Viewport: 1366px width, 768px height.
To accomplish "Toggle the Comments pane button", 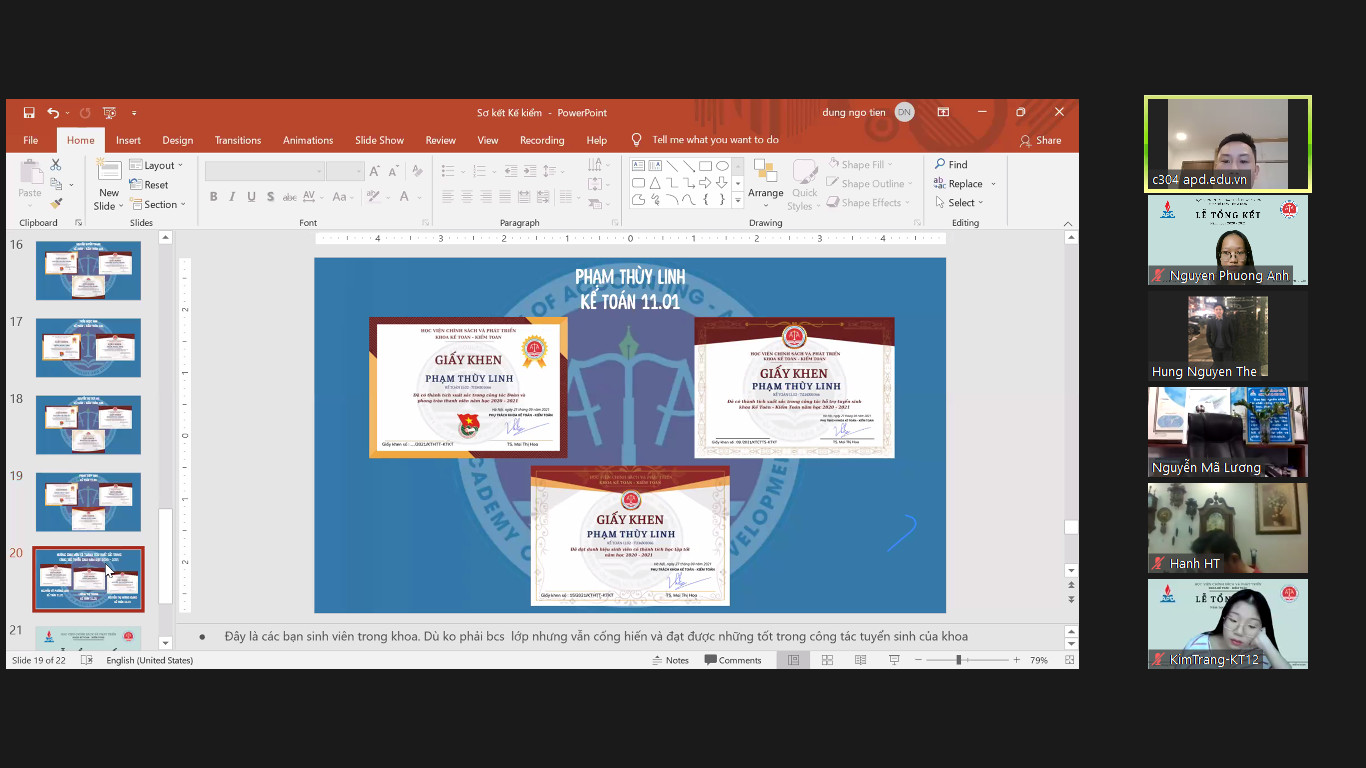I will click(x=733, y=660).
